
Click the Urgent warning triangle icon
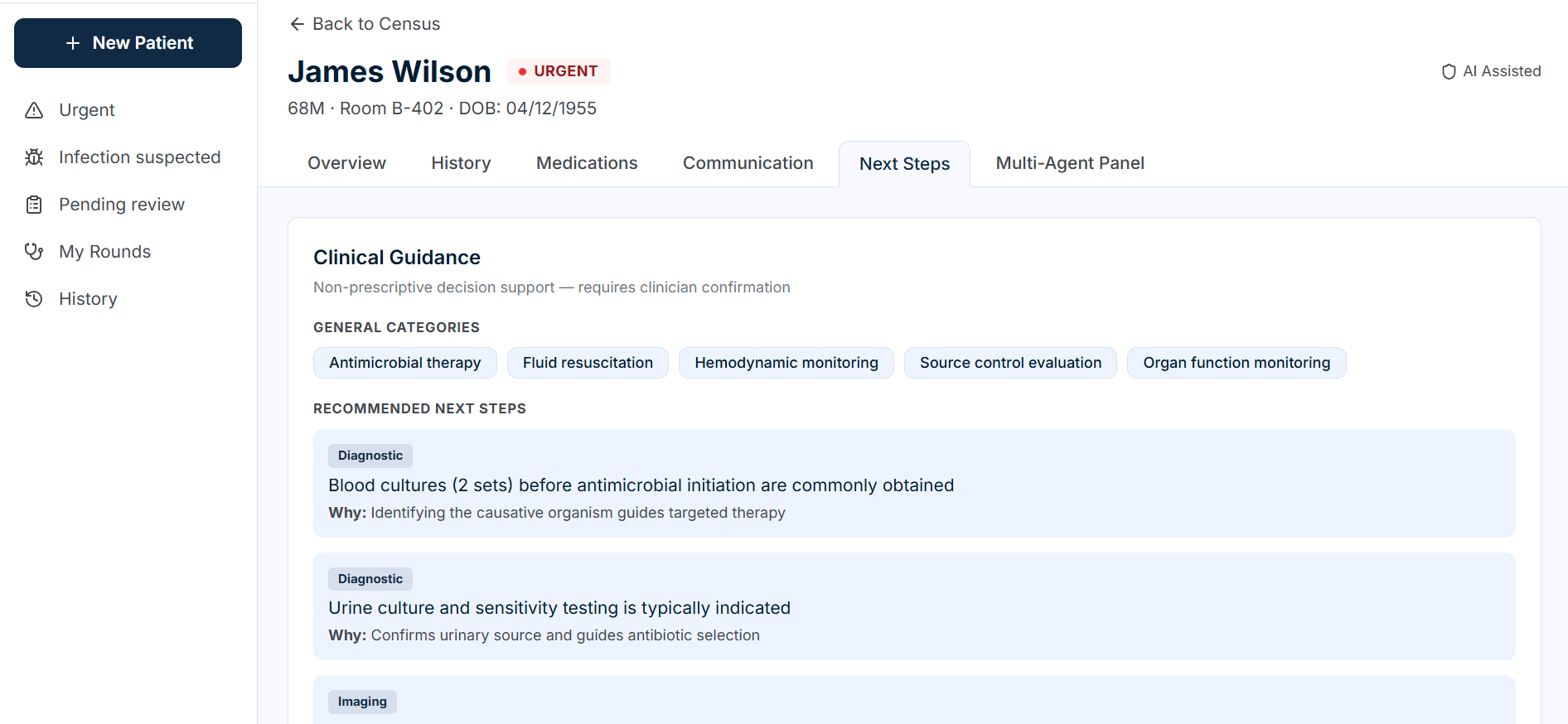[34, 110]
